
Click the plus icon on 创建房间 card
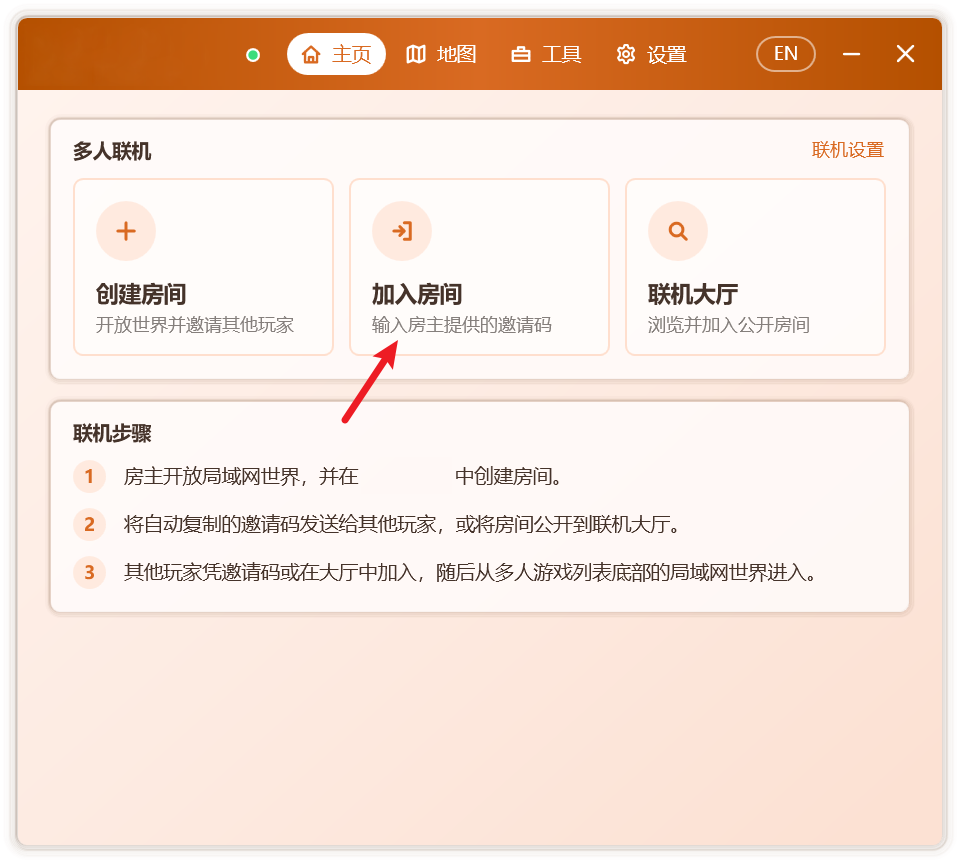(x=126, y=231)
